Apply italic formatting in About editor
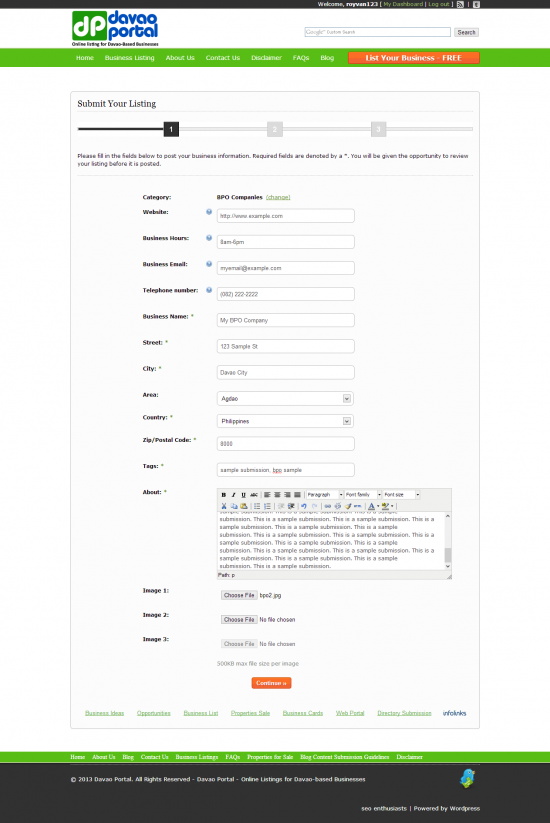Image resolution: width=550 pixels, height=823 pixels. click(234, 494)
